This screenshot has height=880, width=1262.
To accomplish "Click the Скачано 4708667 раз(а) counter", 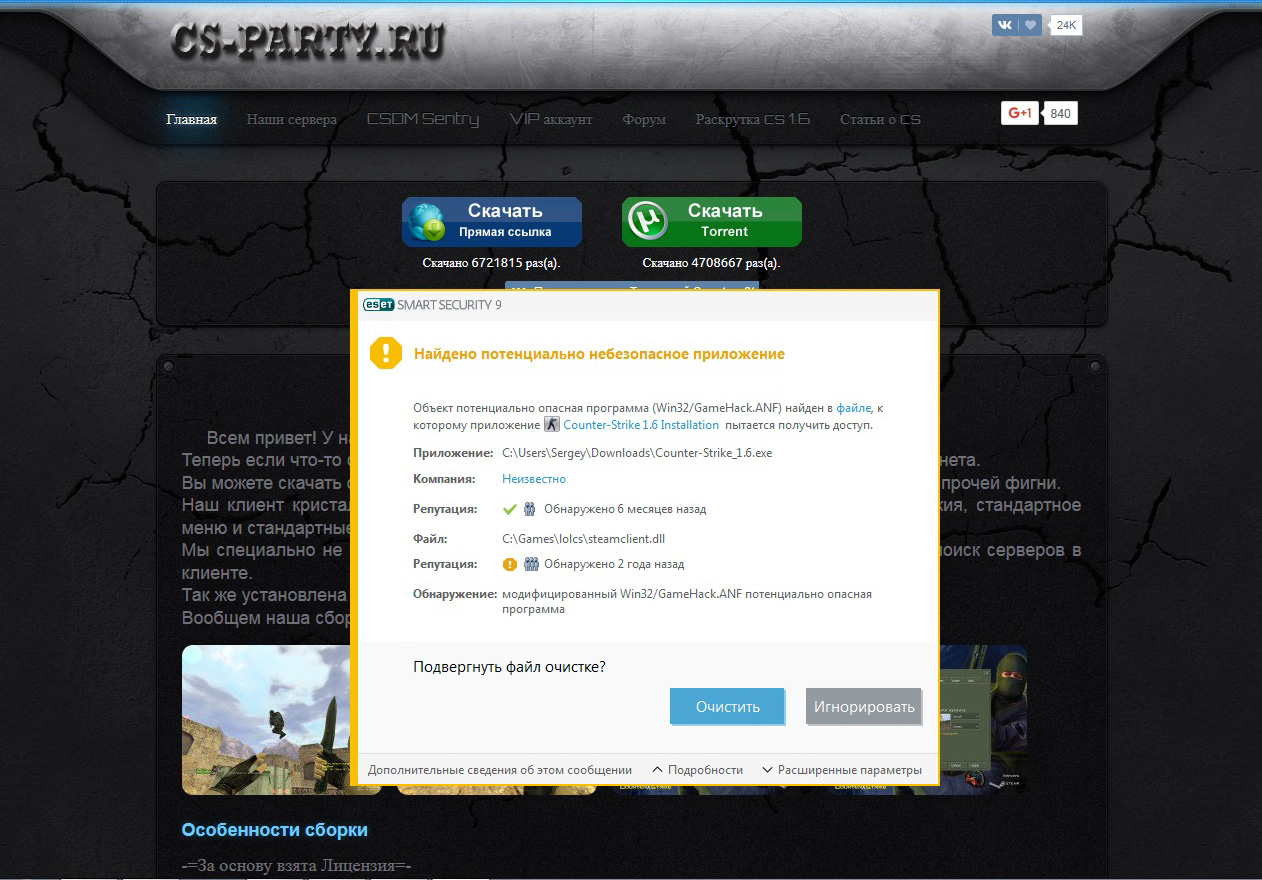I will [711, 263].
